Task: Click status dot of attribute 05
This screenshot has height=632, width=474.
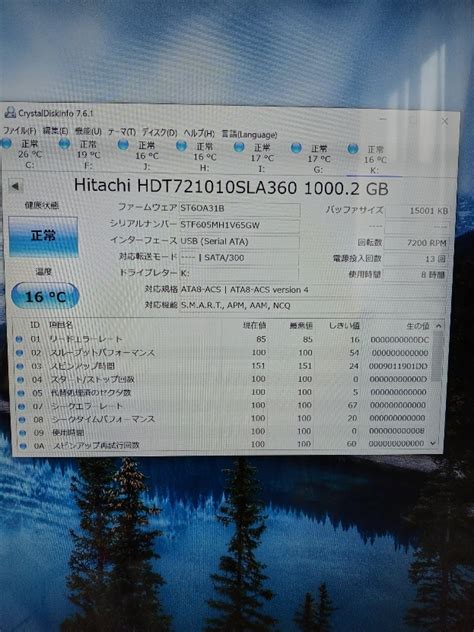Action: click(21, 393)
